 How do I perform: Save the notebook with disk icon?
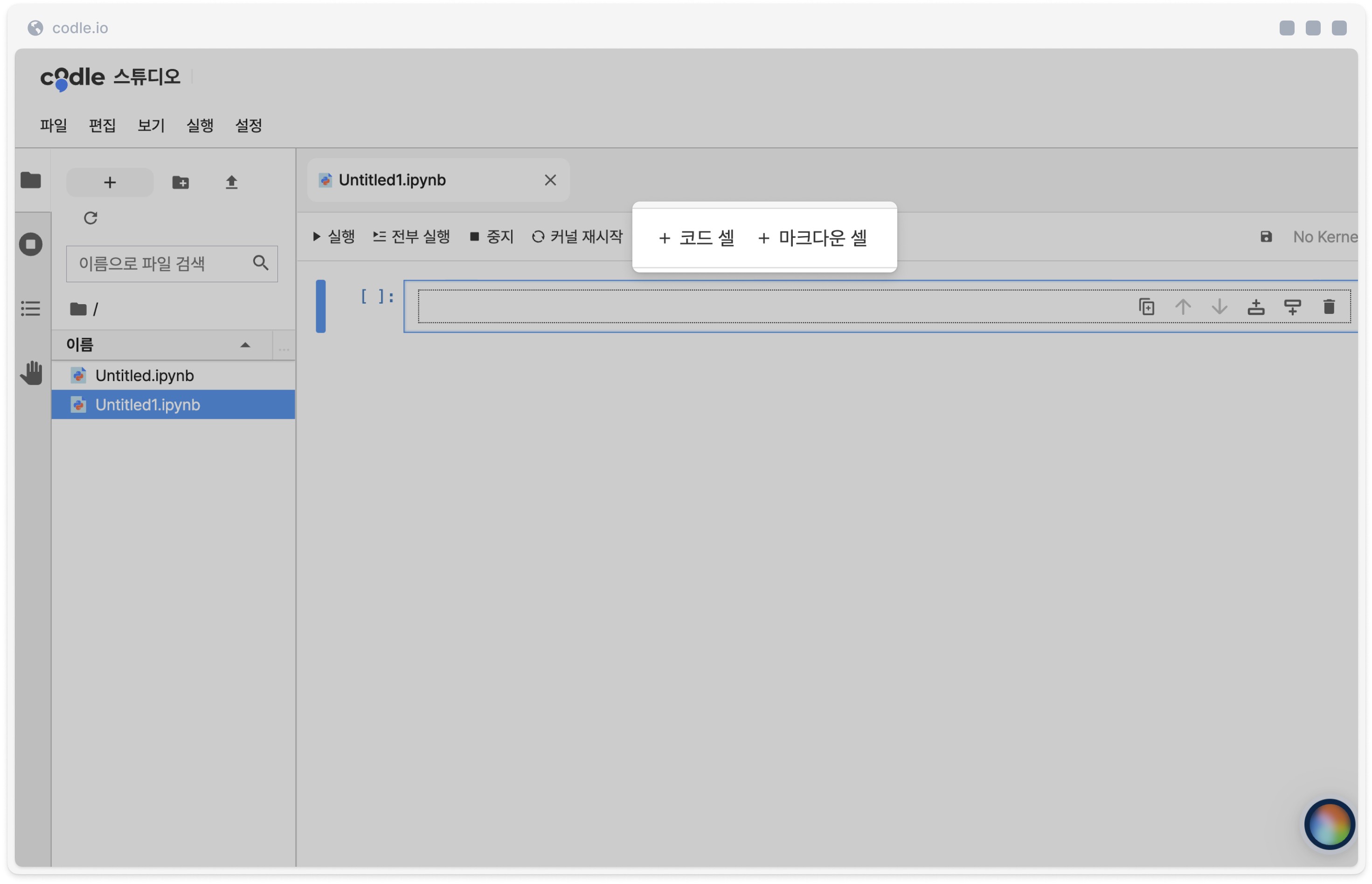1266,237
